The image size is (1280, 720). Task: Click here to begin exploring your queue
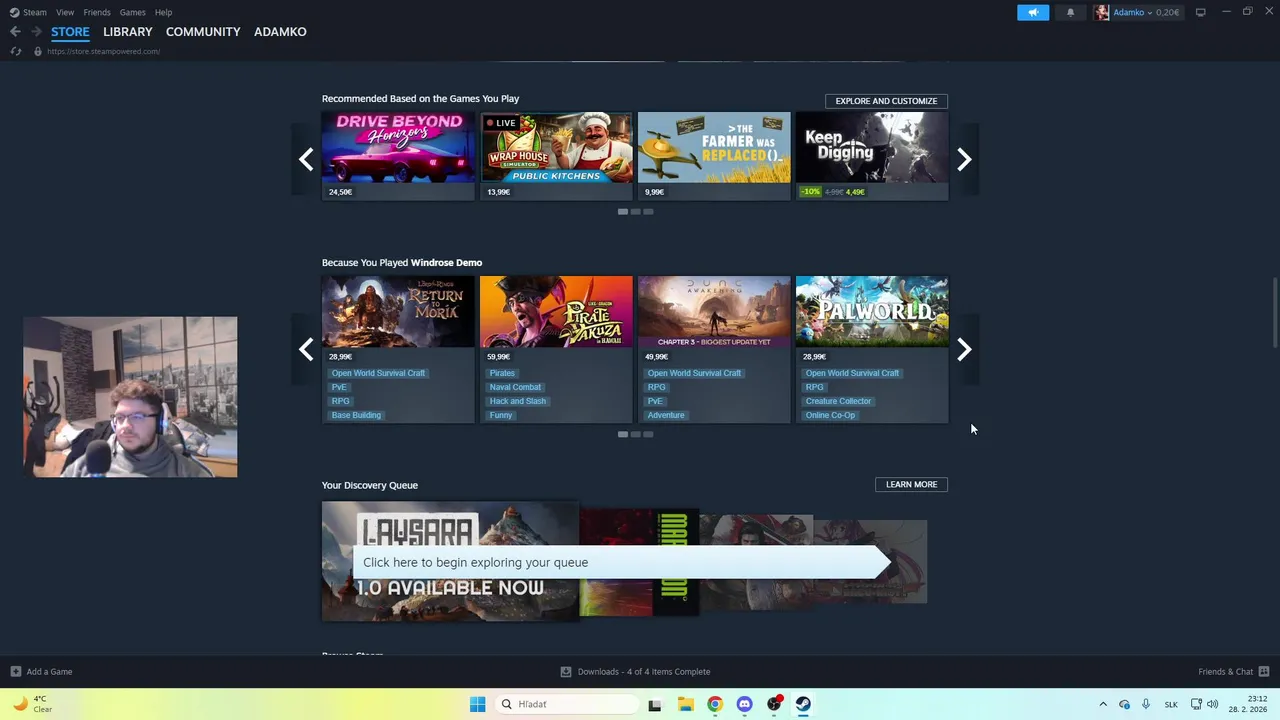[x=620, y=562]
